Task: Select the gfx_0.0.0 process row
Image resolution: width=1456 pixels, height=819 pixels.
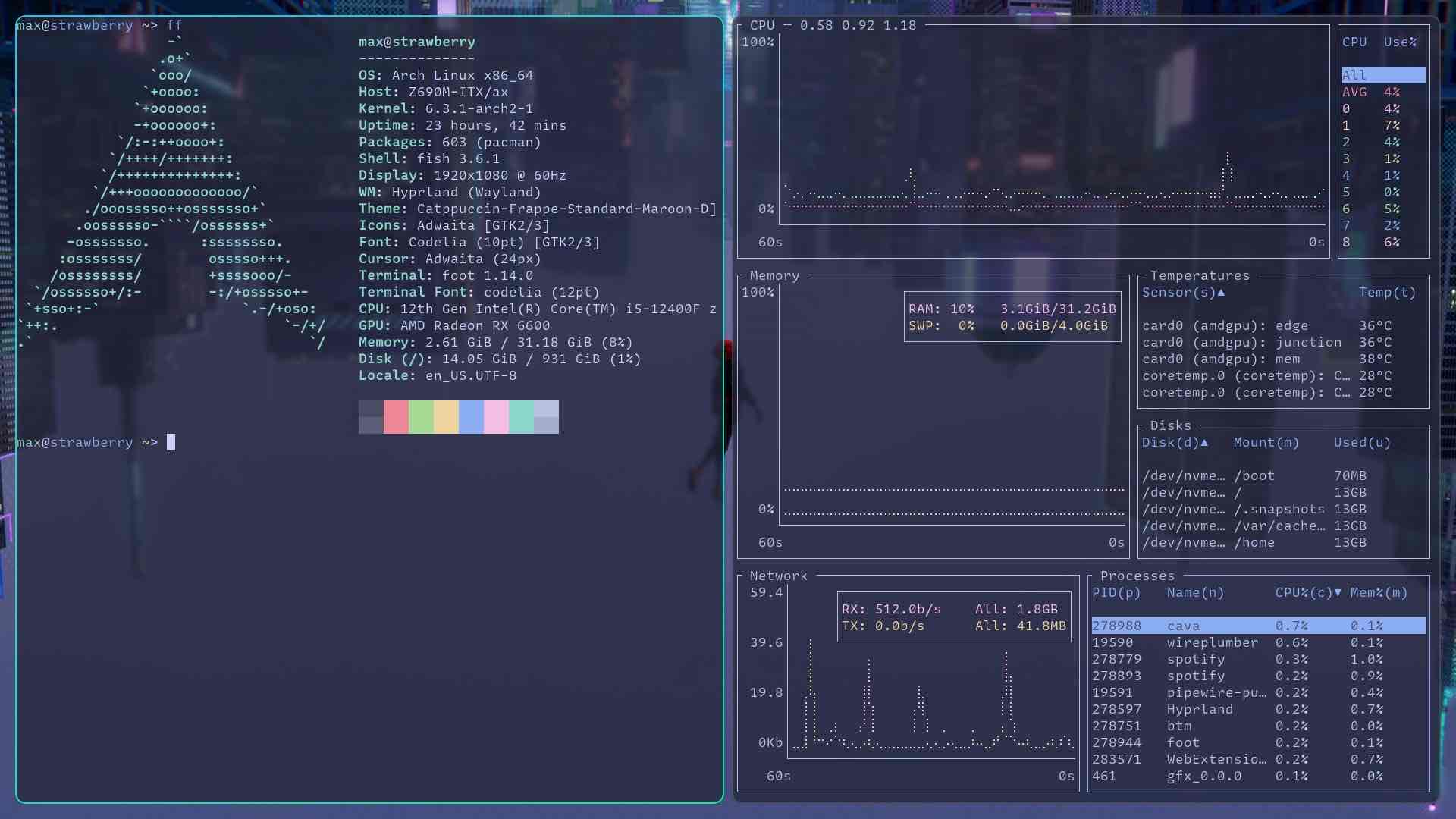Action: click(1258, 776)
